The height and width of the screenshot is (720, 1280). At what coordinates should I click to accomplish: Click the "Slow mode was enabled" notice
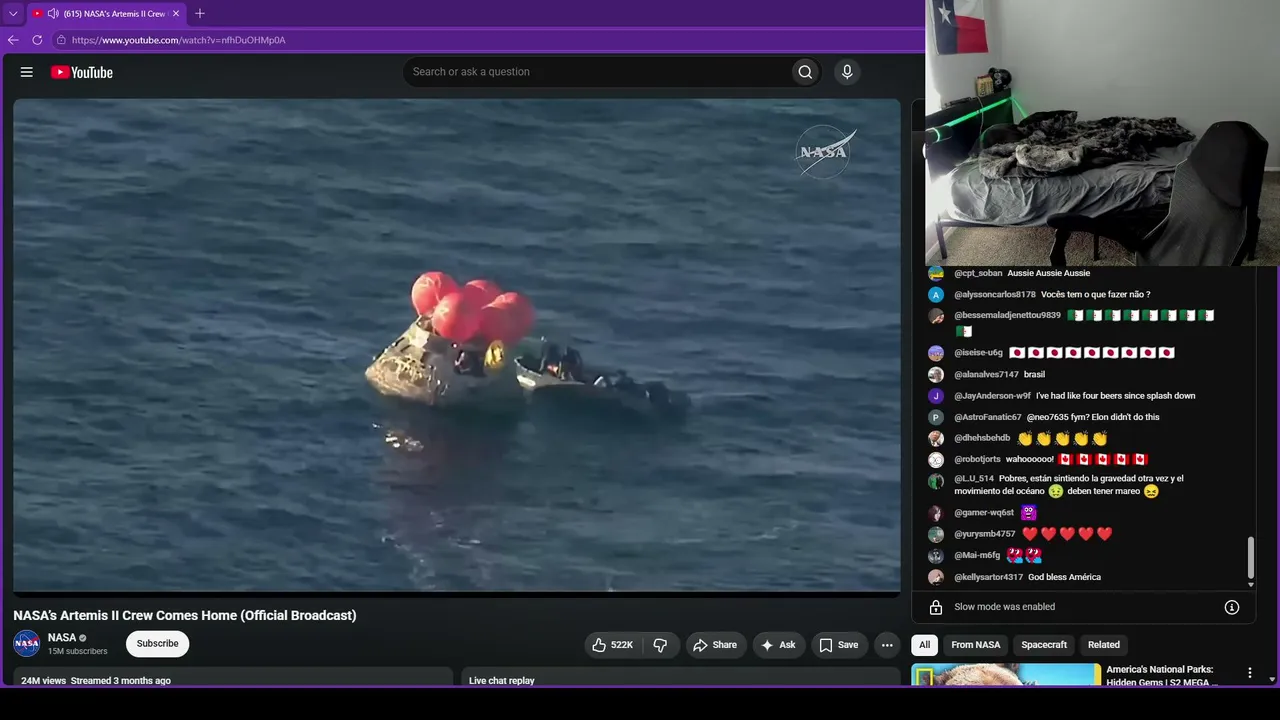point(1004,607)
